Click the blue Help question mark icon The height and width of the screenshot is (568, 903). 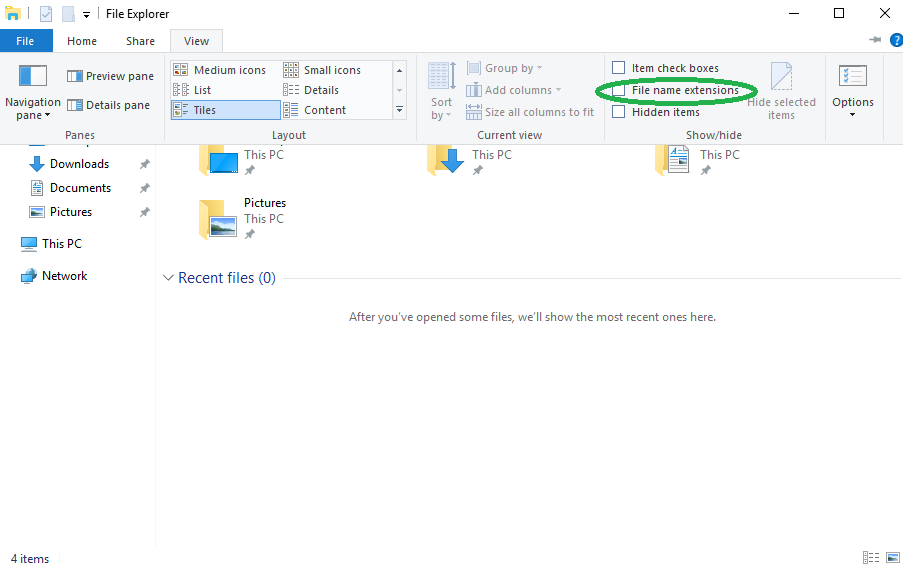[x=895, y=40]
